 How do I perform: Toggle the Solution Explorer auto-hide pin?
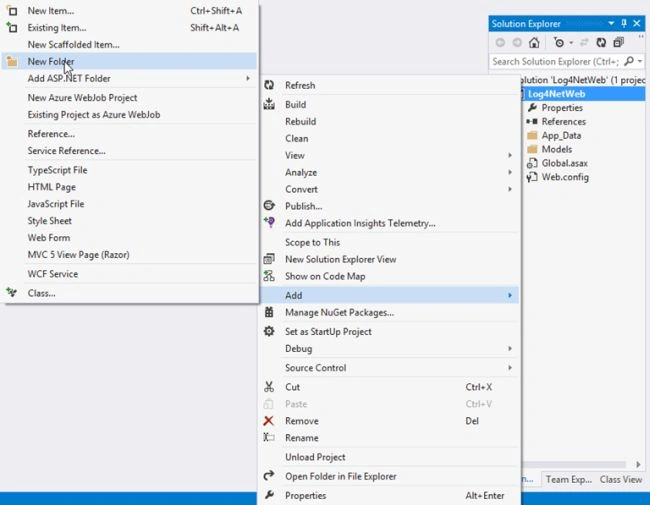(x=624, y=23)
